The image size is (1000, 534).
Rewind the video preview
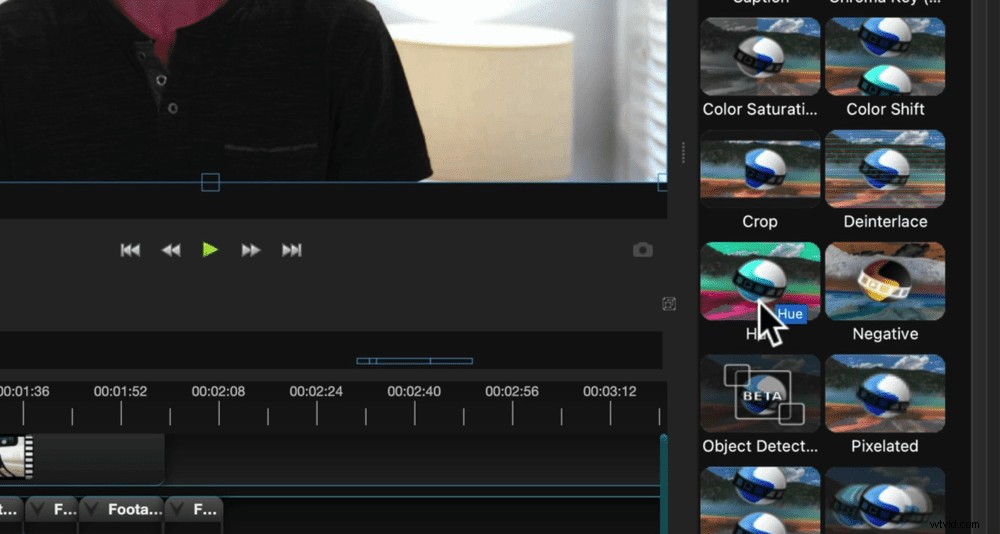(170, 250)
